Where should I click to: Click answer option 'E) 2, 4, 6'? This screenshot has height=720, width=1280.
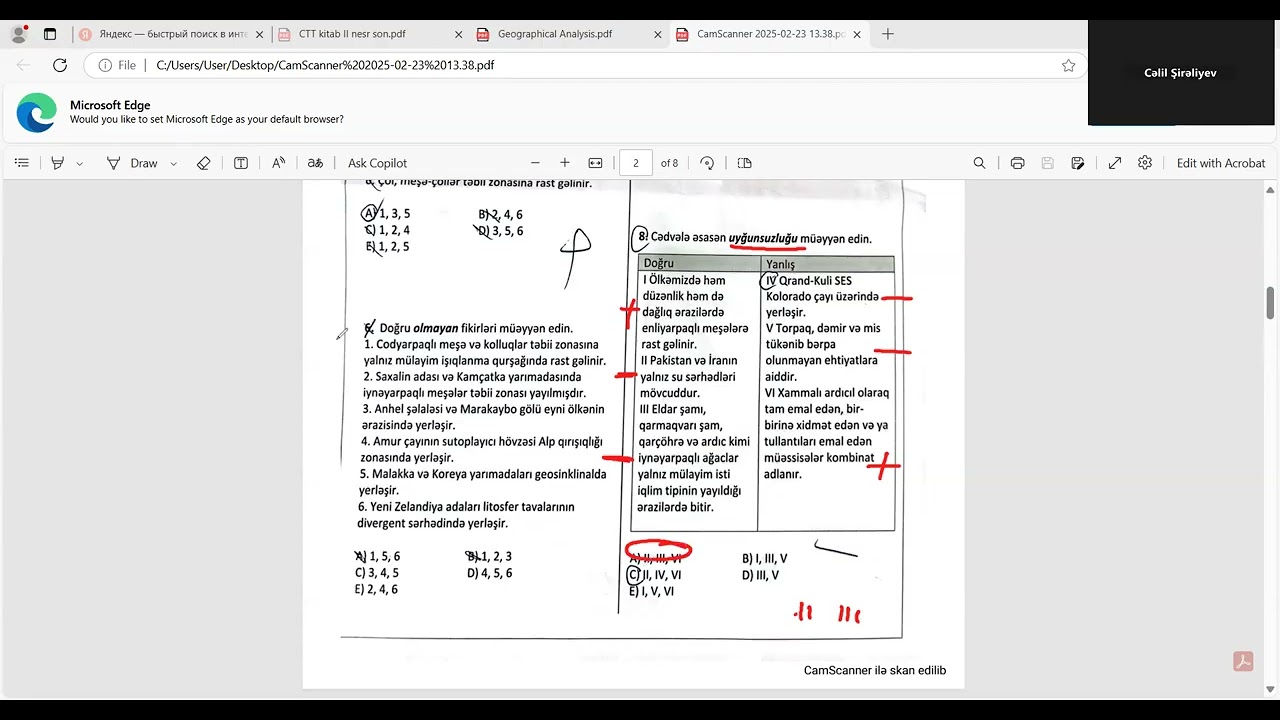[376, 589]
